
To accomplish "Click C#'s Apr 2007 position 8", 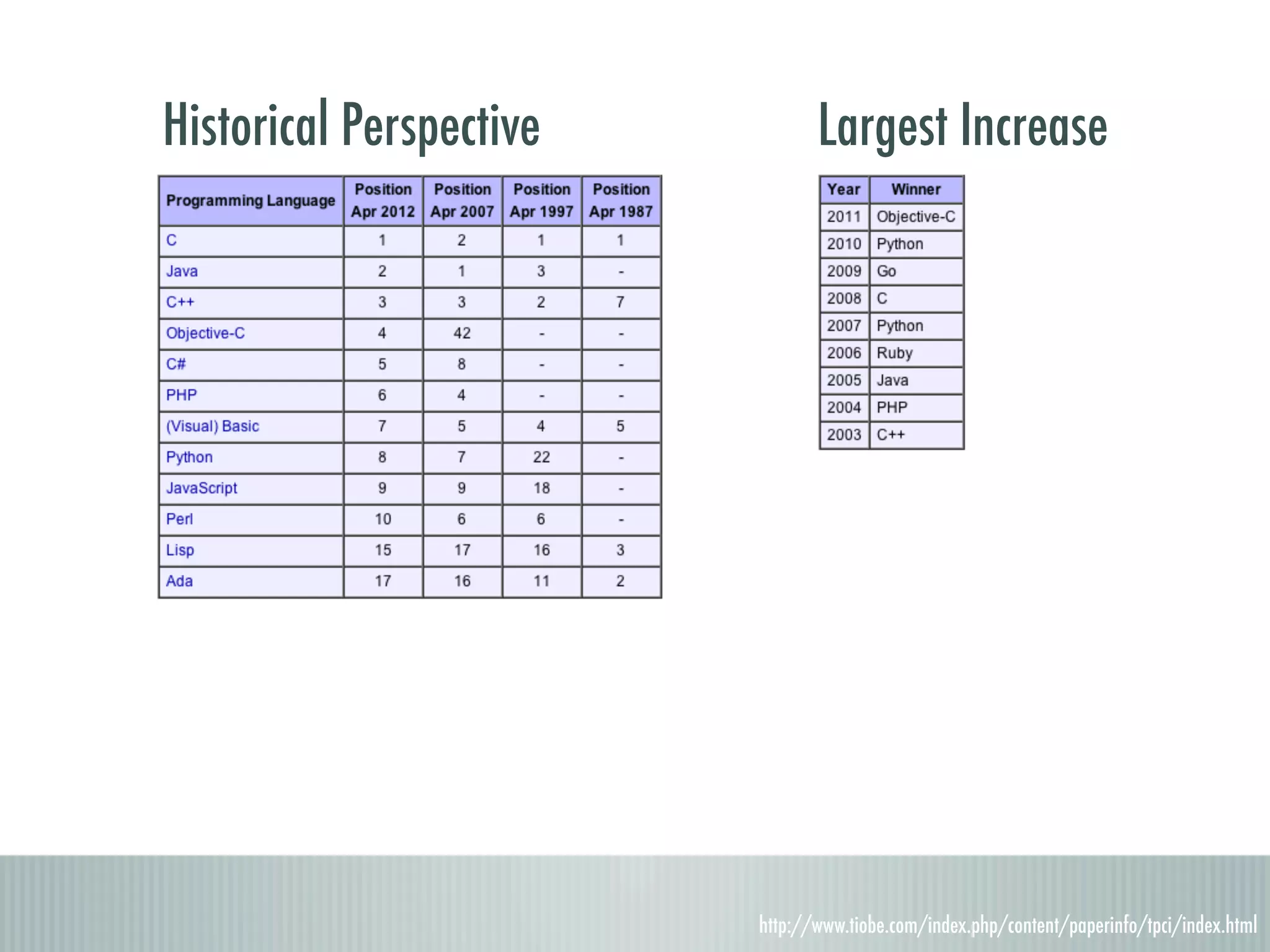I will [x=463, y=365].
